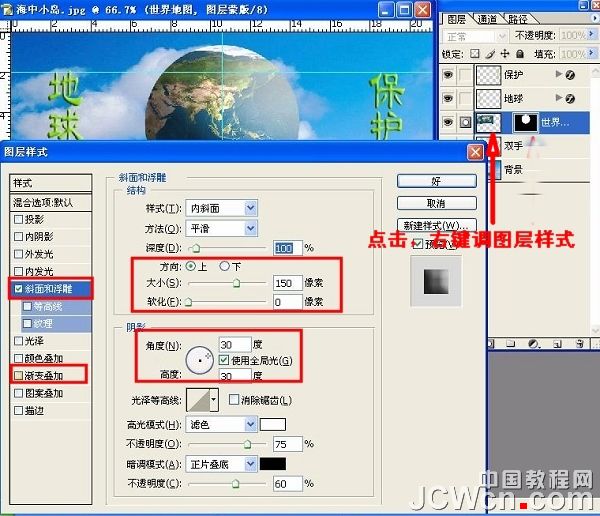This screenshot has width=600, height=516.
Task: Click the 角度 angle input field showing 30
Action: tap(235, 345)
